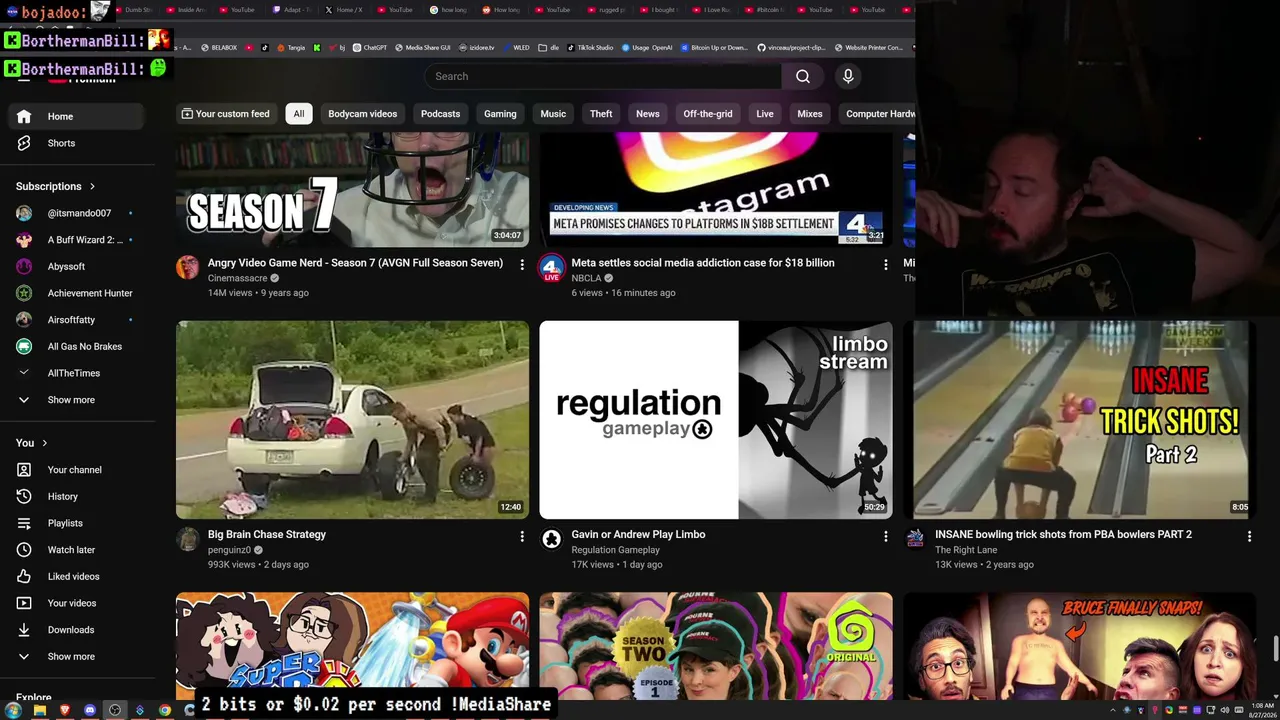
Task: Open the Airsoftfatty subscription
Action: coord(77,320)
